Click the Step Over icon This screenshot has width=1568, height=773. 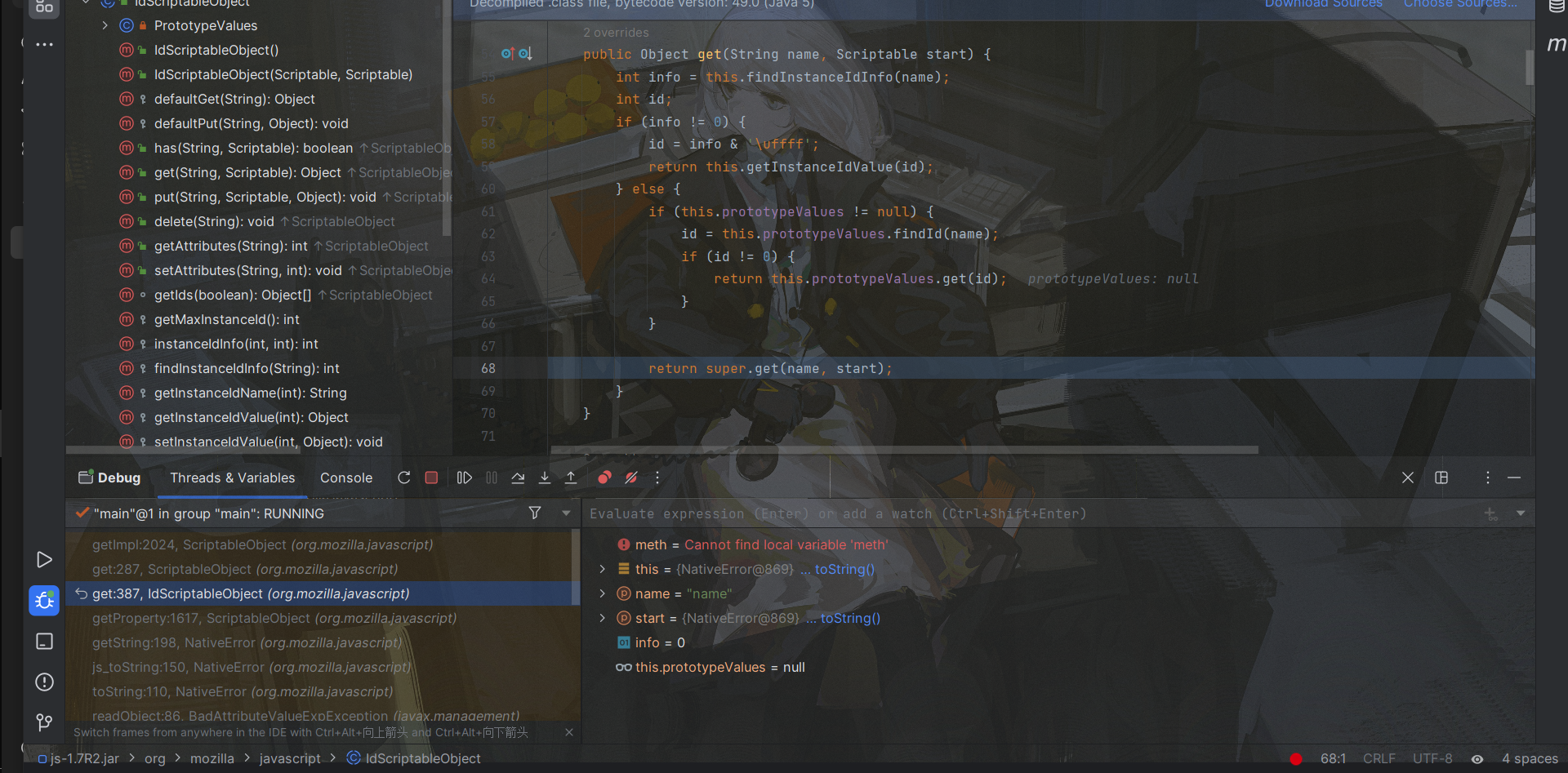(518, 478)
